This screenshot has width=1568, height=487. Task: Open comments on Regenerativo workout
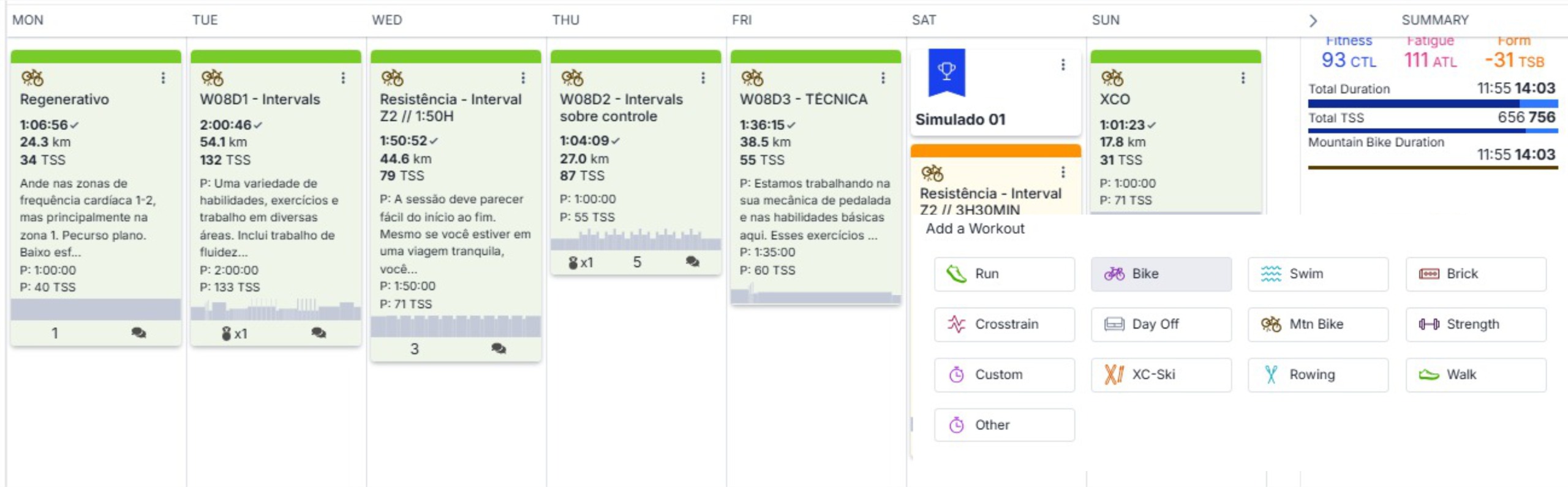click(x=138, y=333)
